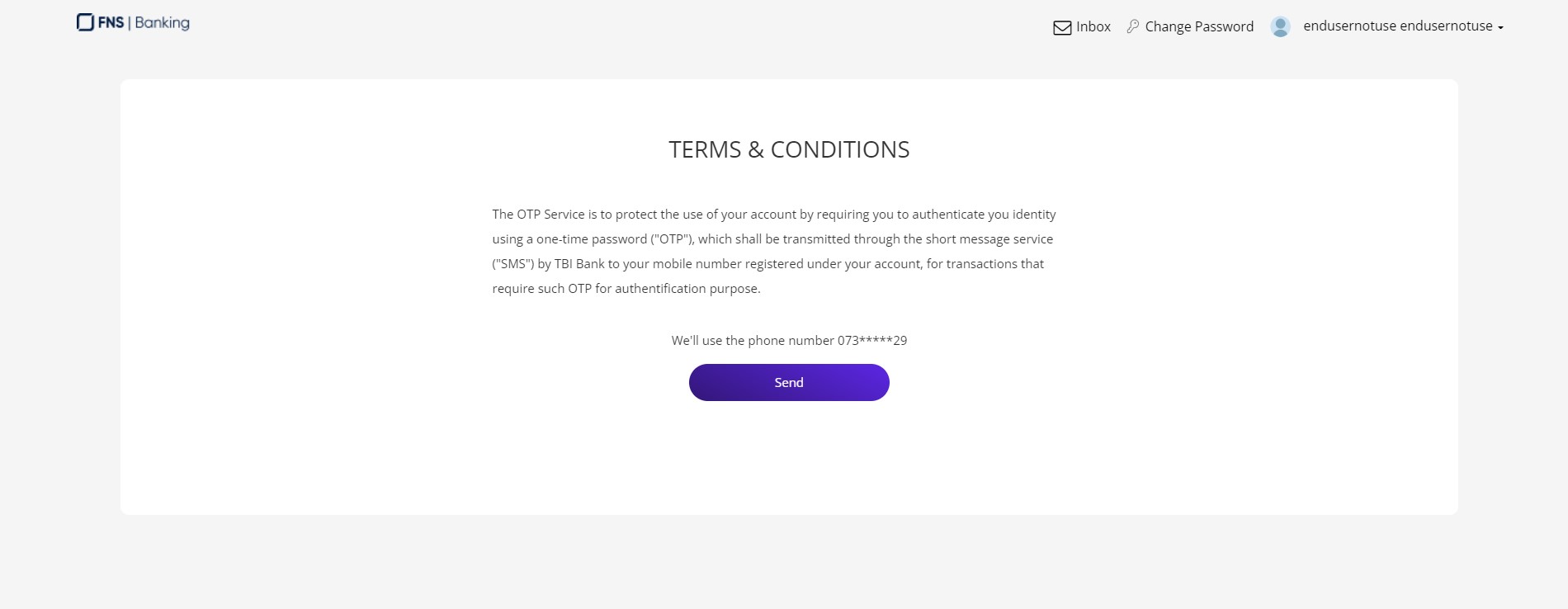The height and width of the screenshot is (609, 1568).
Task: Expand the user menu caret arrow
Action: [1500, 27]
